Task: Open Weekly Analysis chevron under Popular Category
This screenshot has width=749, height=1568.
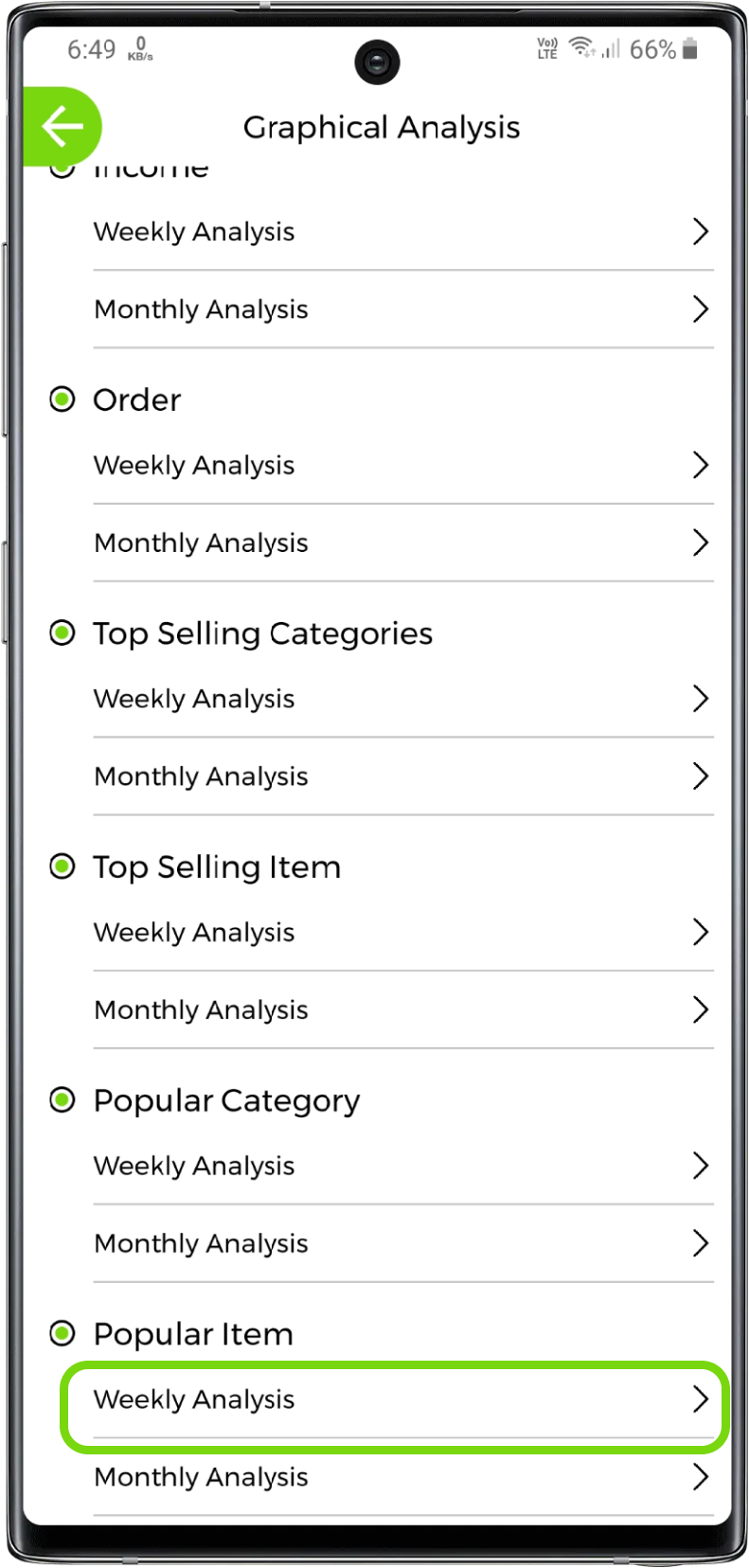Action: [x=700, y=1166]
